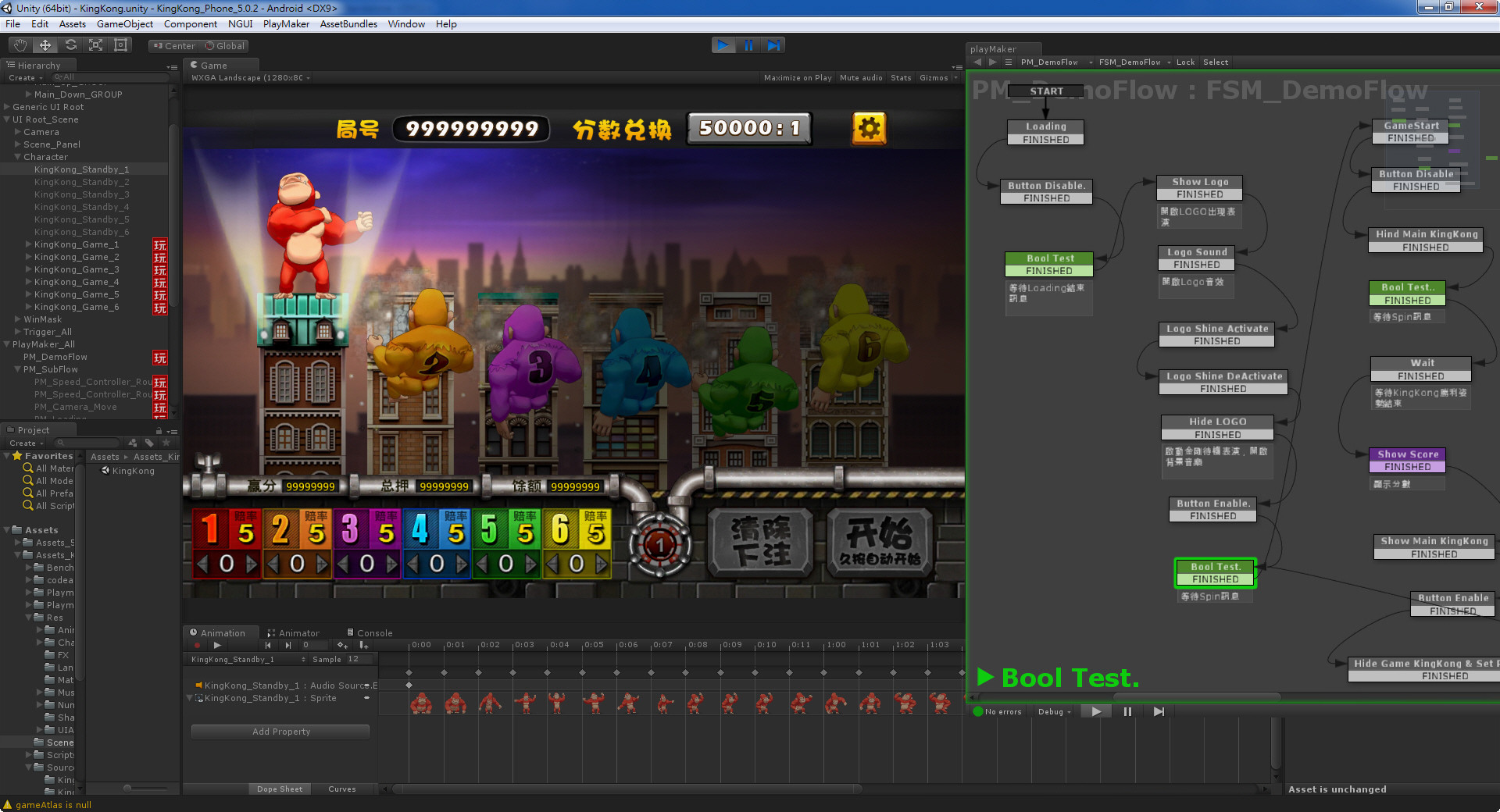The image size is (1500, 812).
Task: Open the PlayMaker menu
Action: (286, 24)
